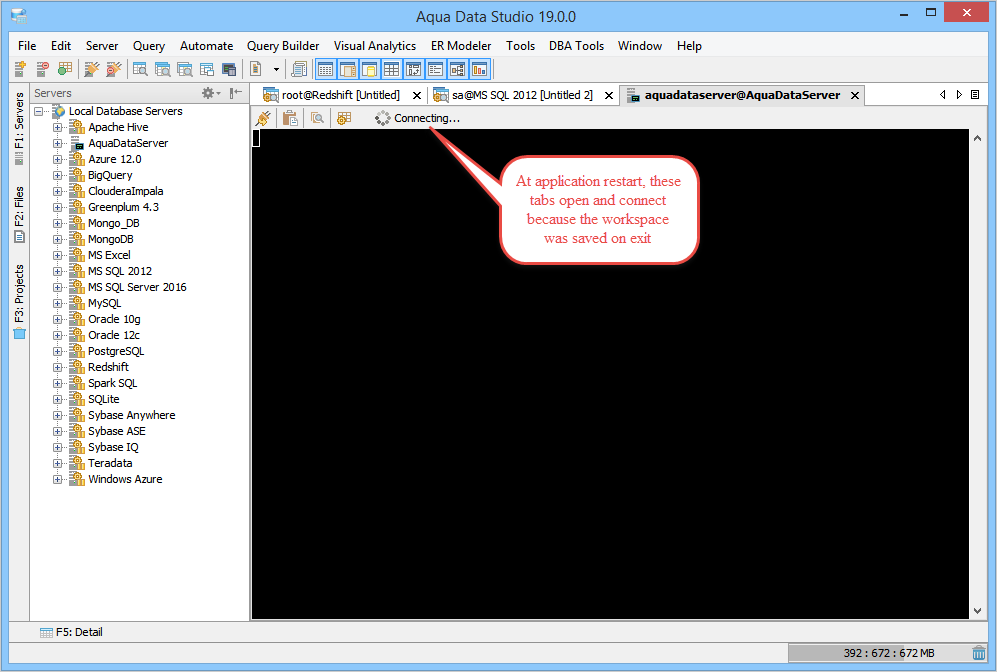Click the Connect plug icon in main toolbar

point(92,69)
